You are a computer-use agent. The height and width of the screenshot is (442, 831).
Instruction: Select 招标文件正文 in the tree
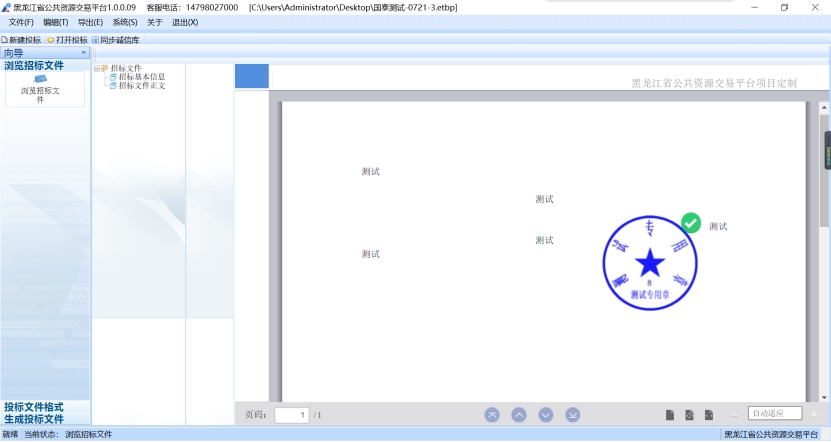(141, 86)
